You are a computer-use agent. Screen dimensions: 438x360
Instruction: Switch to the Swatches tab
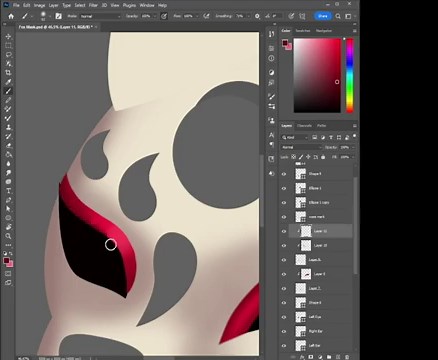tap(303, 31)
